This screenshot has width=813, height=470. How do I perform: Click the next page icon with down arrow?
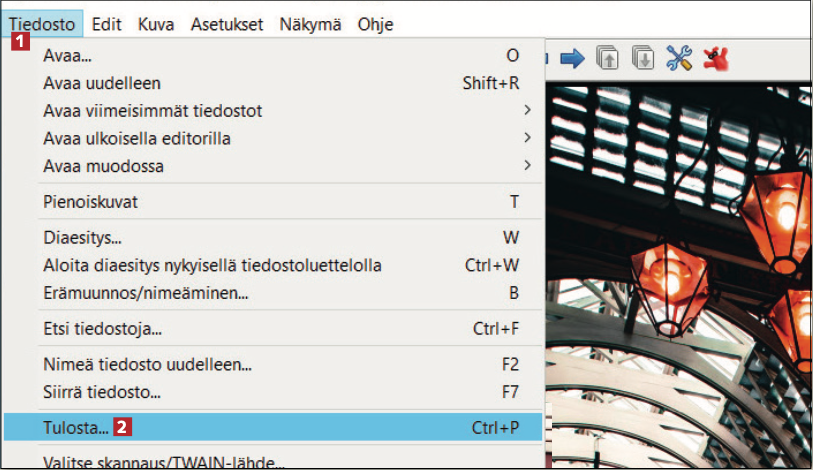point(643,58)
